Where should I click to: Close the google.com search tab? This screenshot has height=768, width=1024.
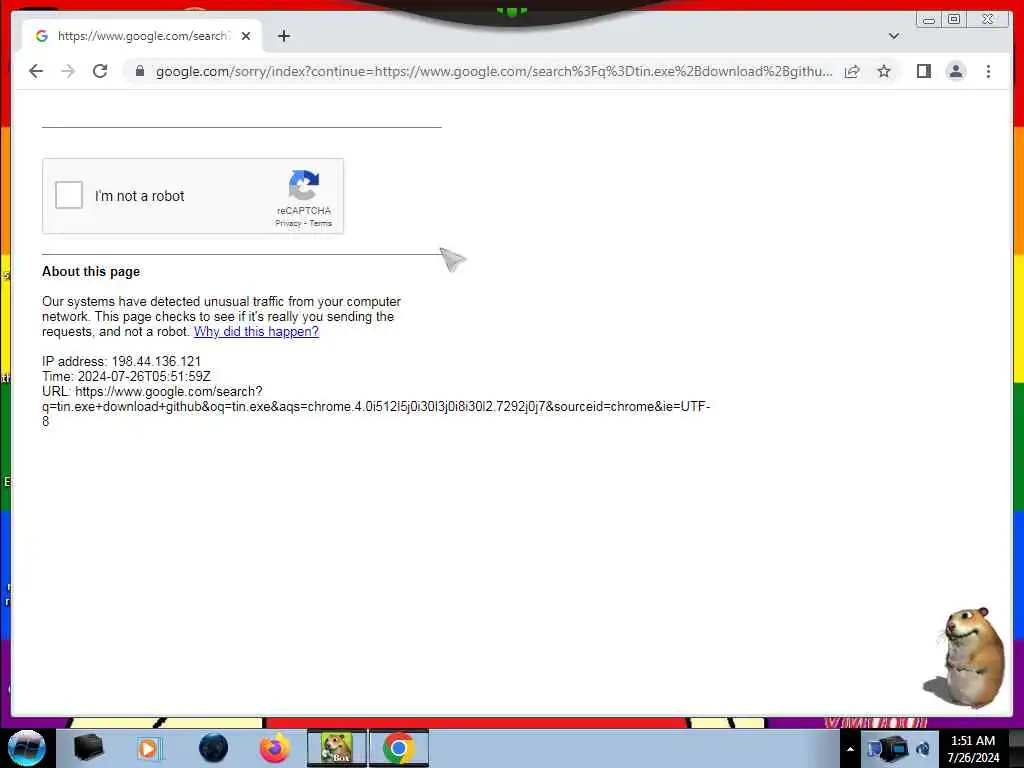246,36
